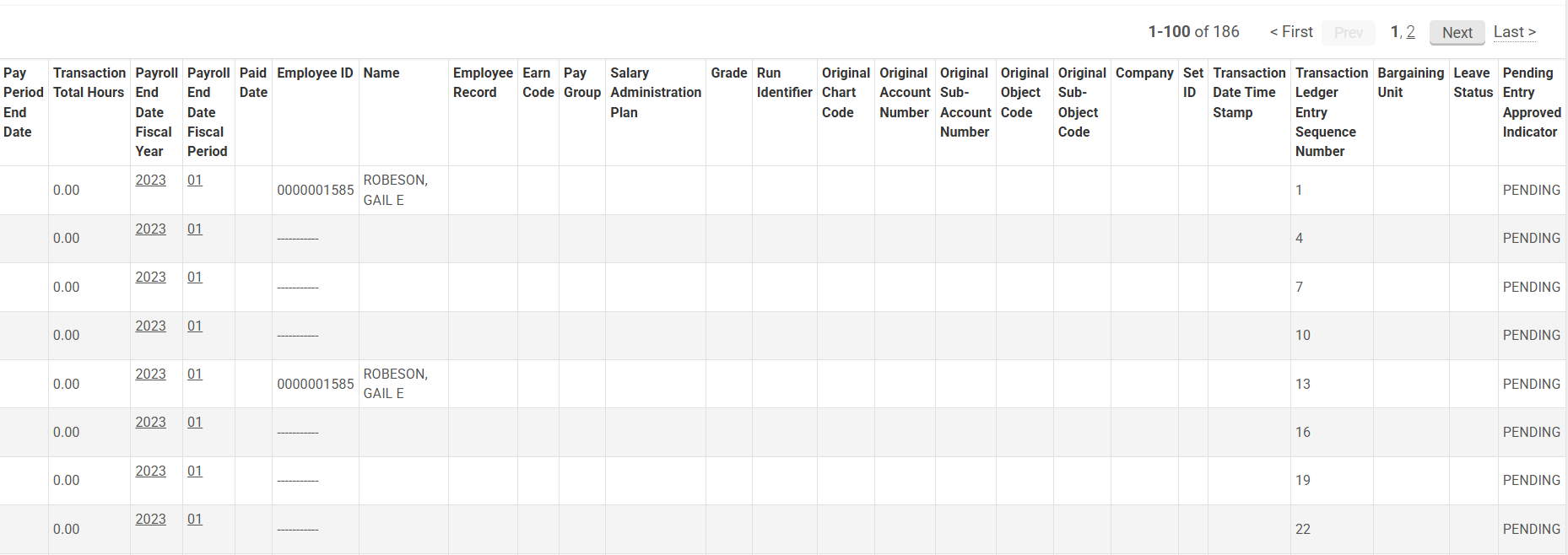Click the Employee ID column header
Screen dimensions: 1568x555
(x=315, y=73)
